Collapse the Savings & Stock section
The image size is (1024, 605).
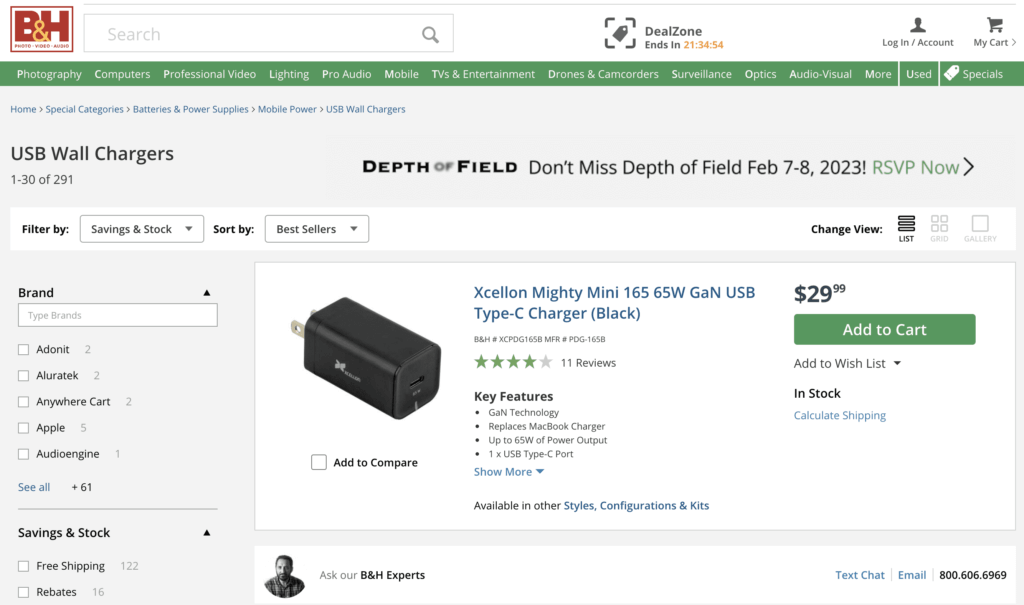(x=206, y=532)
